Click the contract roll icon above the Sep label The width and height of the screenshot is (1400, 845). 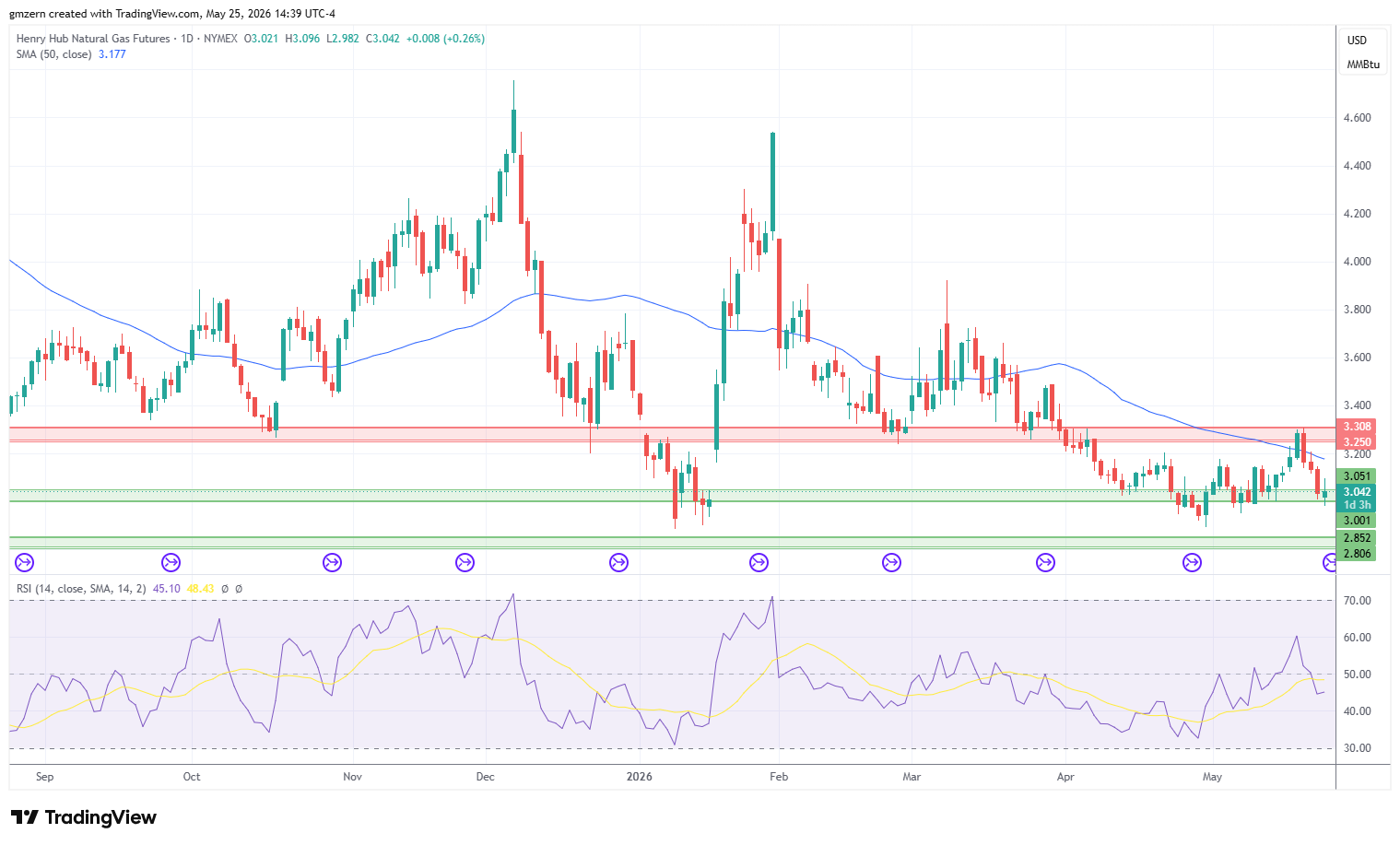tap(24, 562)
